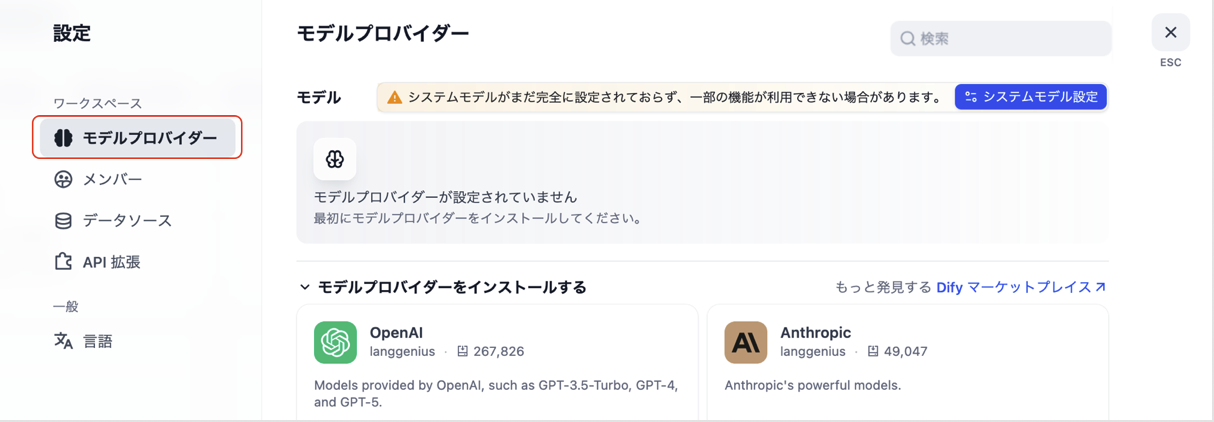This screenshot has width=1214, height=422.
Task: Click the brain icon beside モデルプロバイダー
Action: click(x=63, y=138)
